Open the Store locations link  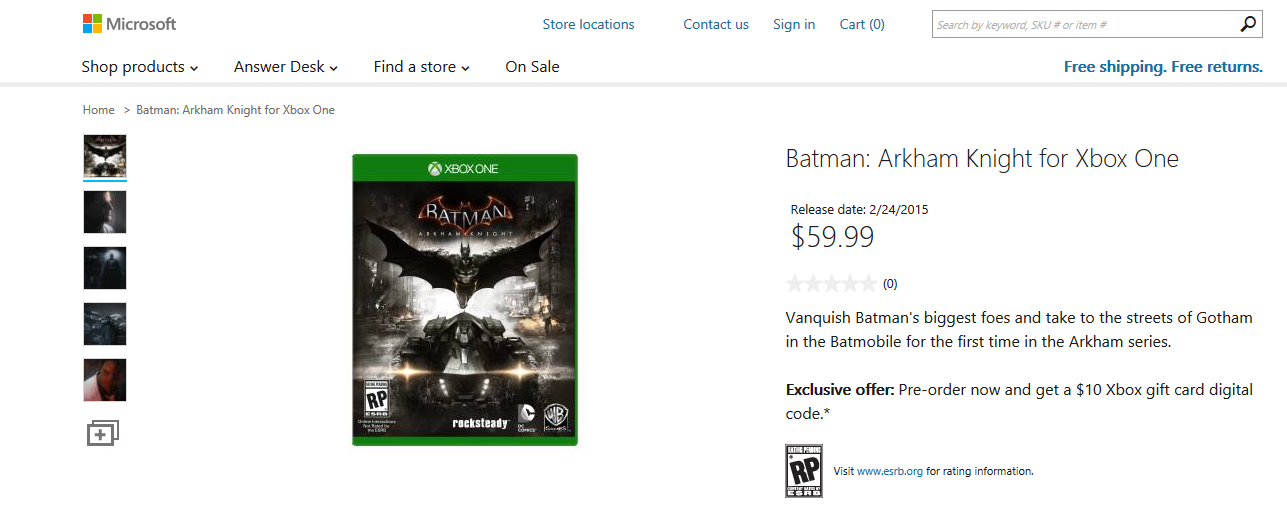click(x=588, y=24)
